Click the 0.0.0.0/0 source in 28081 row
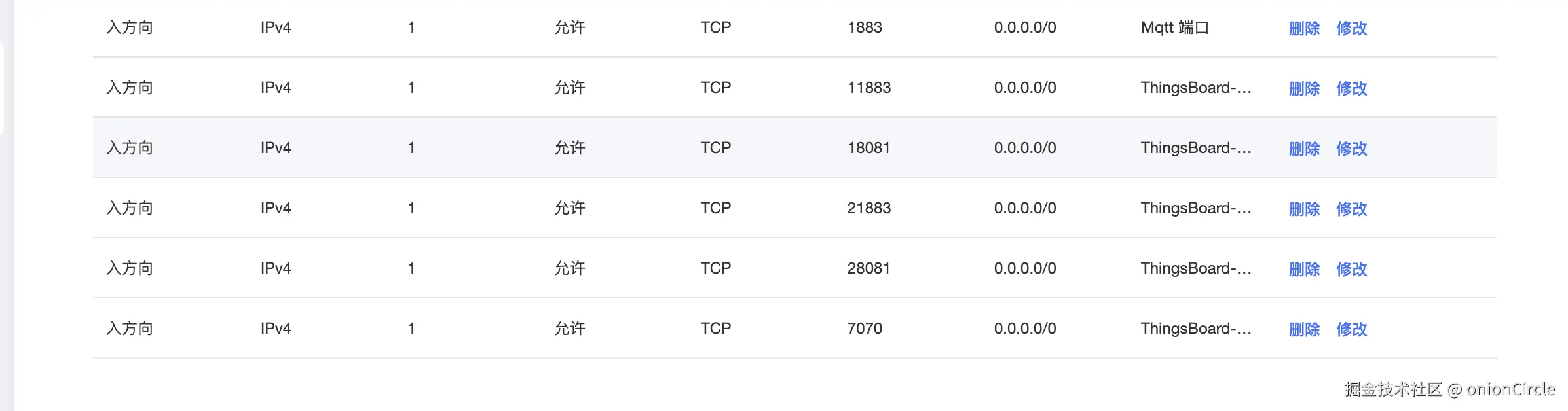The image size is (1568, 411). 1024,268
